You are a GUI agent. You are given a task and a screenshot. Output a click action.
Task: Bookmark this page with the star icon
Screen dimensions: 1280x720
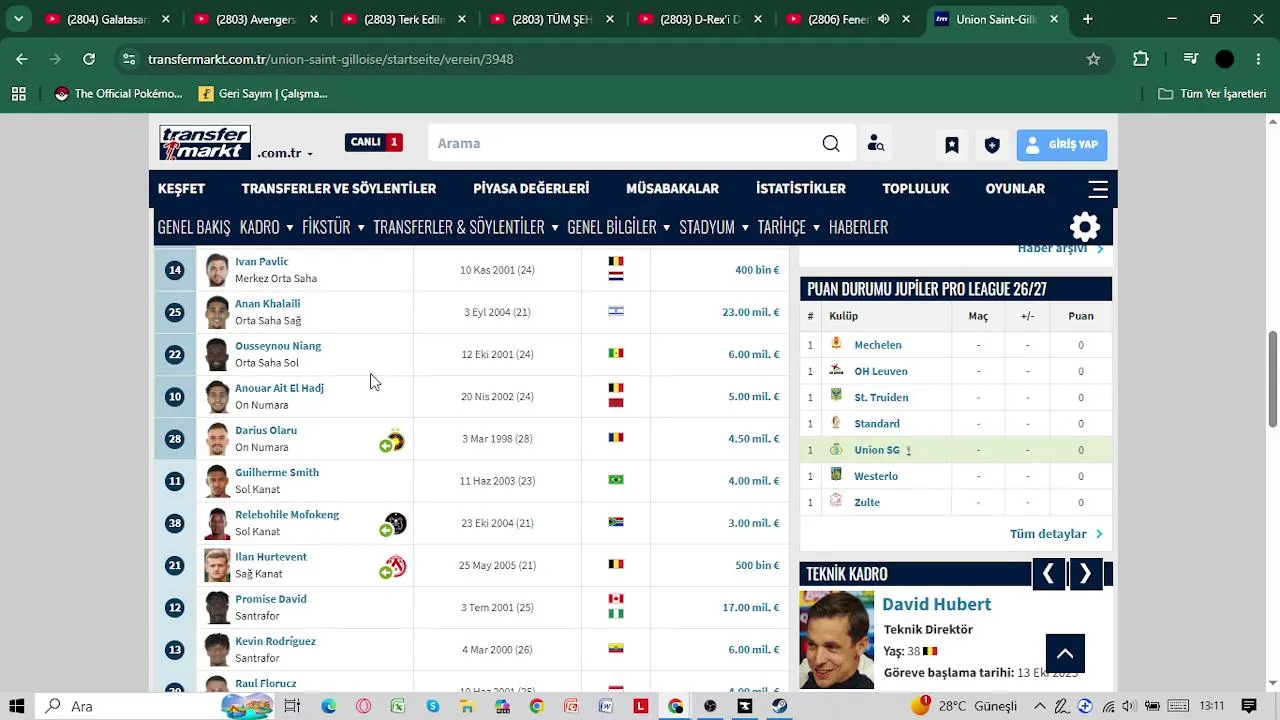click(x=1094, y=59)
